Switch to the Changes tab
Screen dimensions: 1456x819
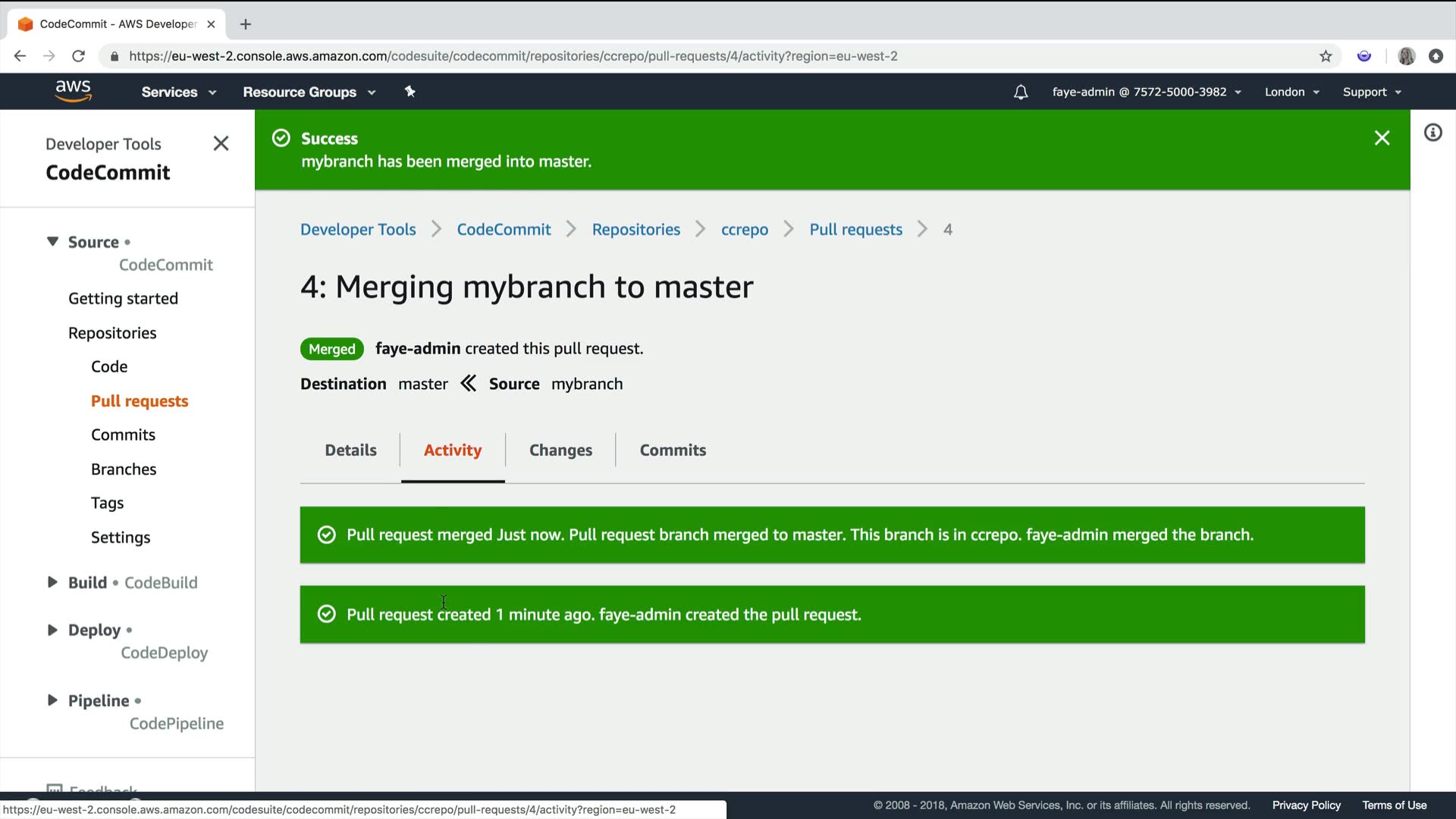[x=560, y=450]
